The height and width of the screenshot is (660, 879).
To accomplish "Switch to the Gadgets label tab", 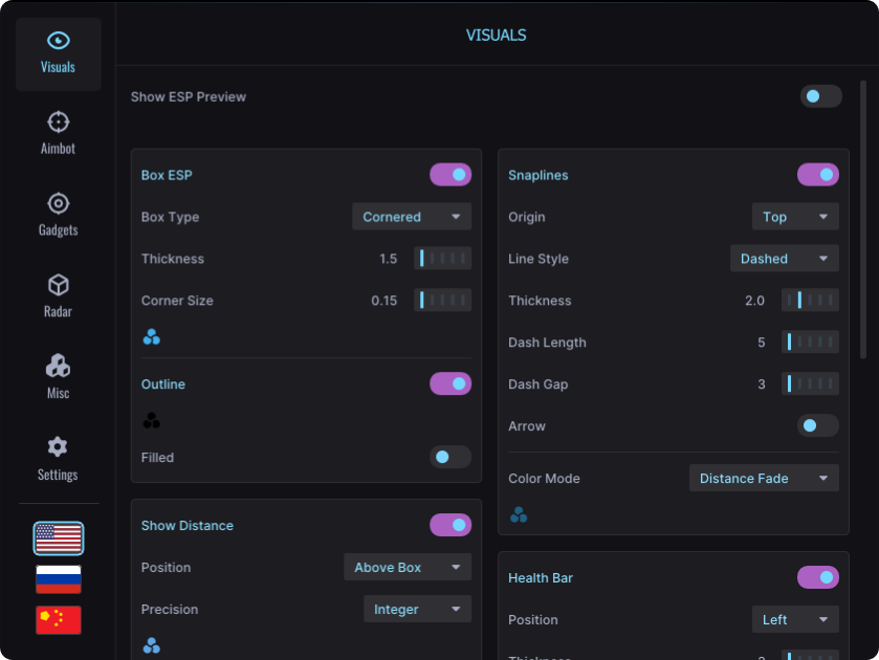I will point(58,230).
